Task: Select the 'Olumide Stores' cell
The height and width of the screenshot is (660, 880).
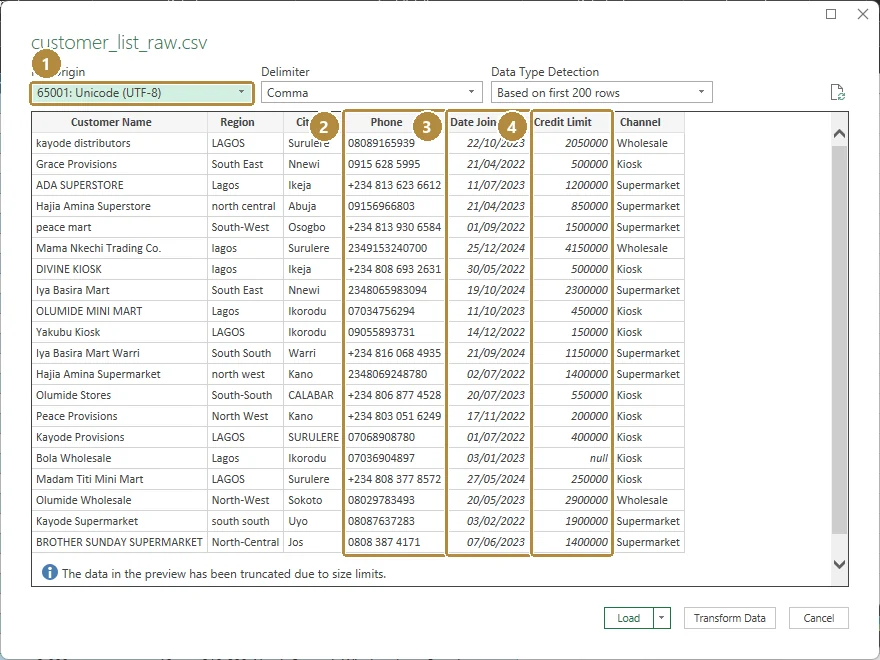Action: click(x=120, y=395)
